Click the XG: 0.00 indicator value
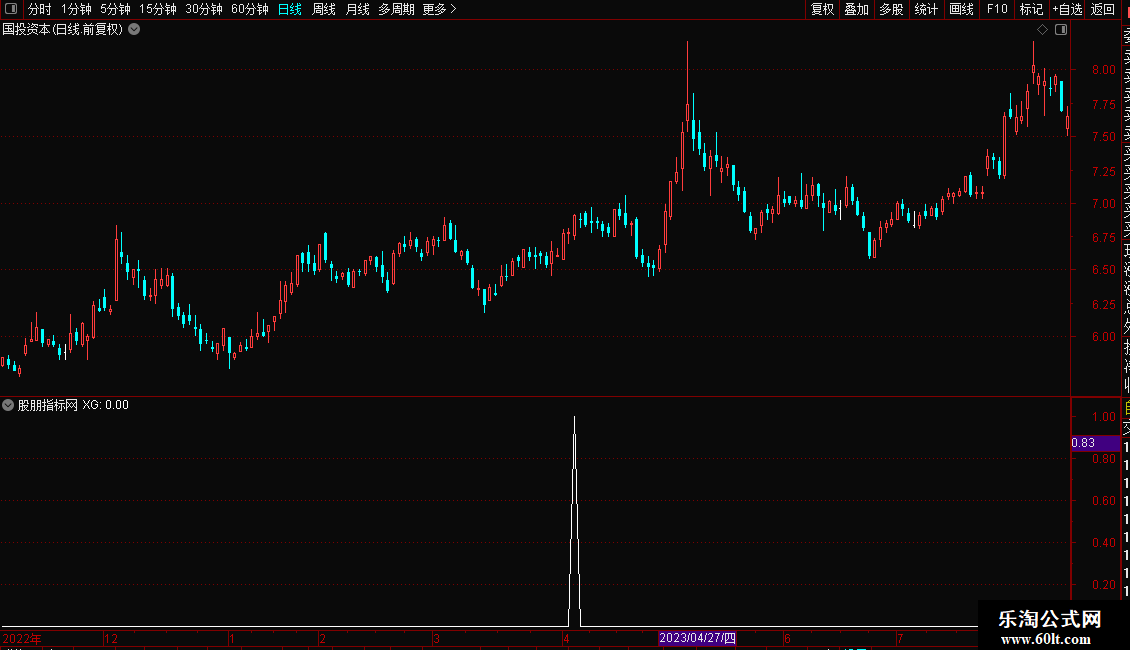 (x=105, y=405)
